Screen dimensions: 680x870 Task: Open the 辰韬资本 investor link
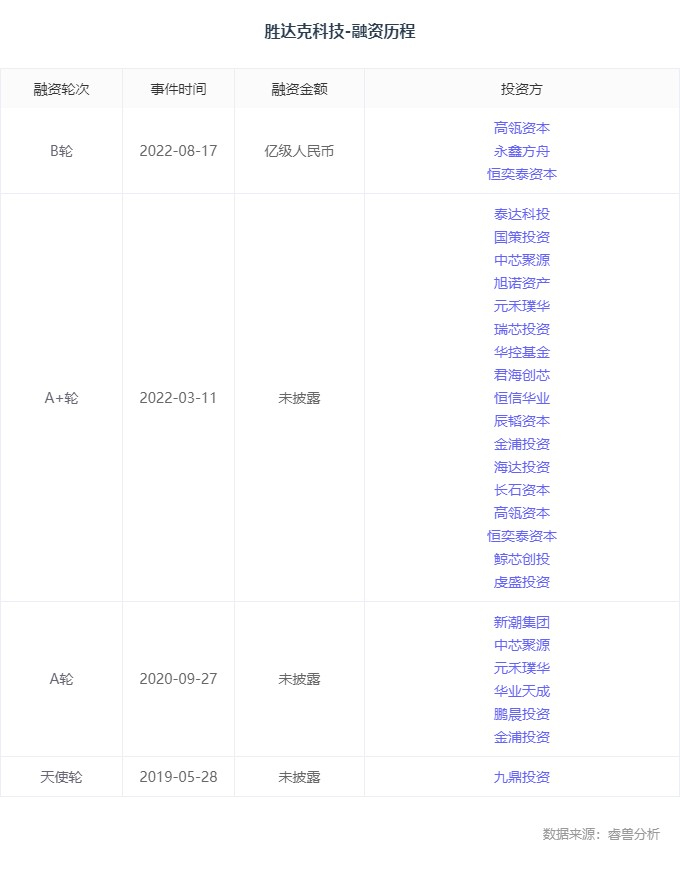point(521,421)
